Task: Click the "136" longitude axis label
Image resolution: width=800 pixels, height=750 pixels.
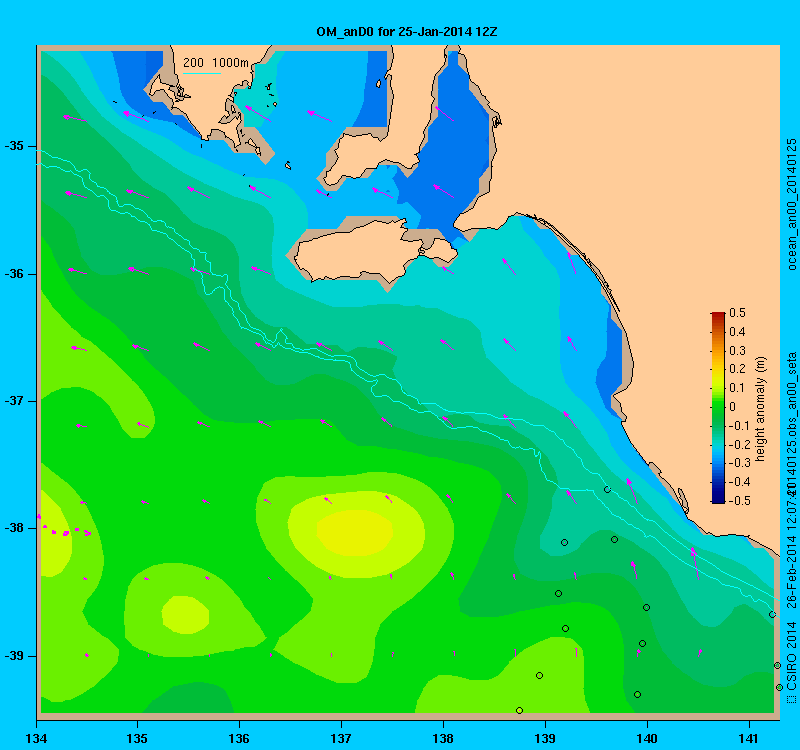Action: point(239,738)
